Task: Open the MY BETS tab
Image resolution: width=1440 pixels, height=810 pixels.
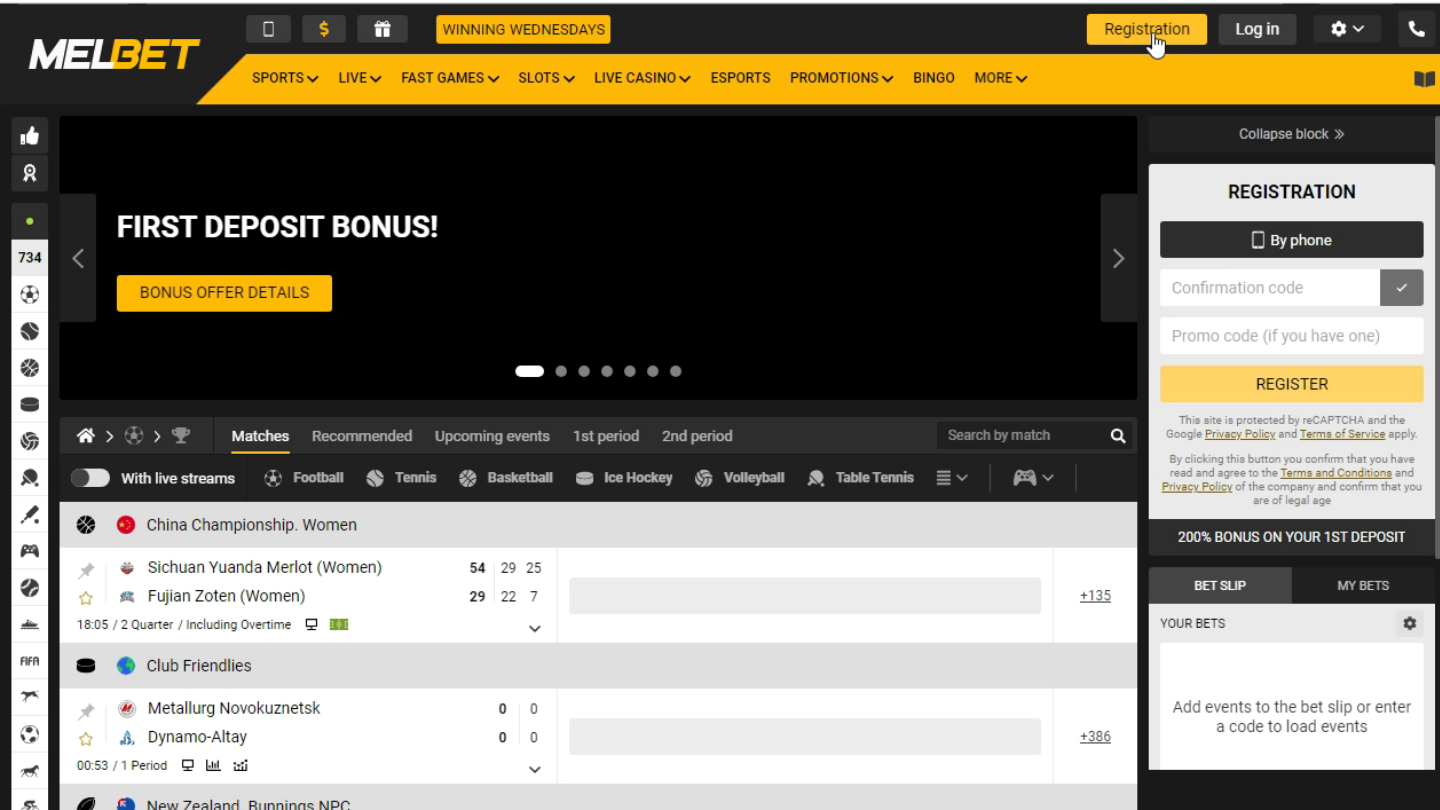Action: [x=1363, y=585]
